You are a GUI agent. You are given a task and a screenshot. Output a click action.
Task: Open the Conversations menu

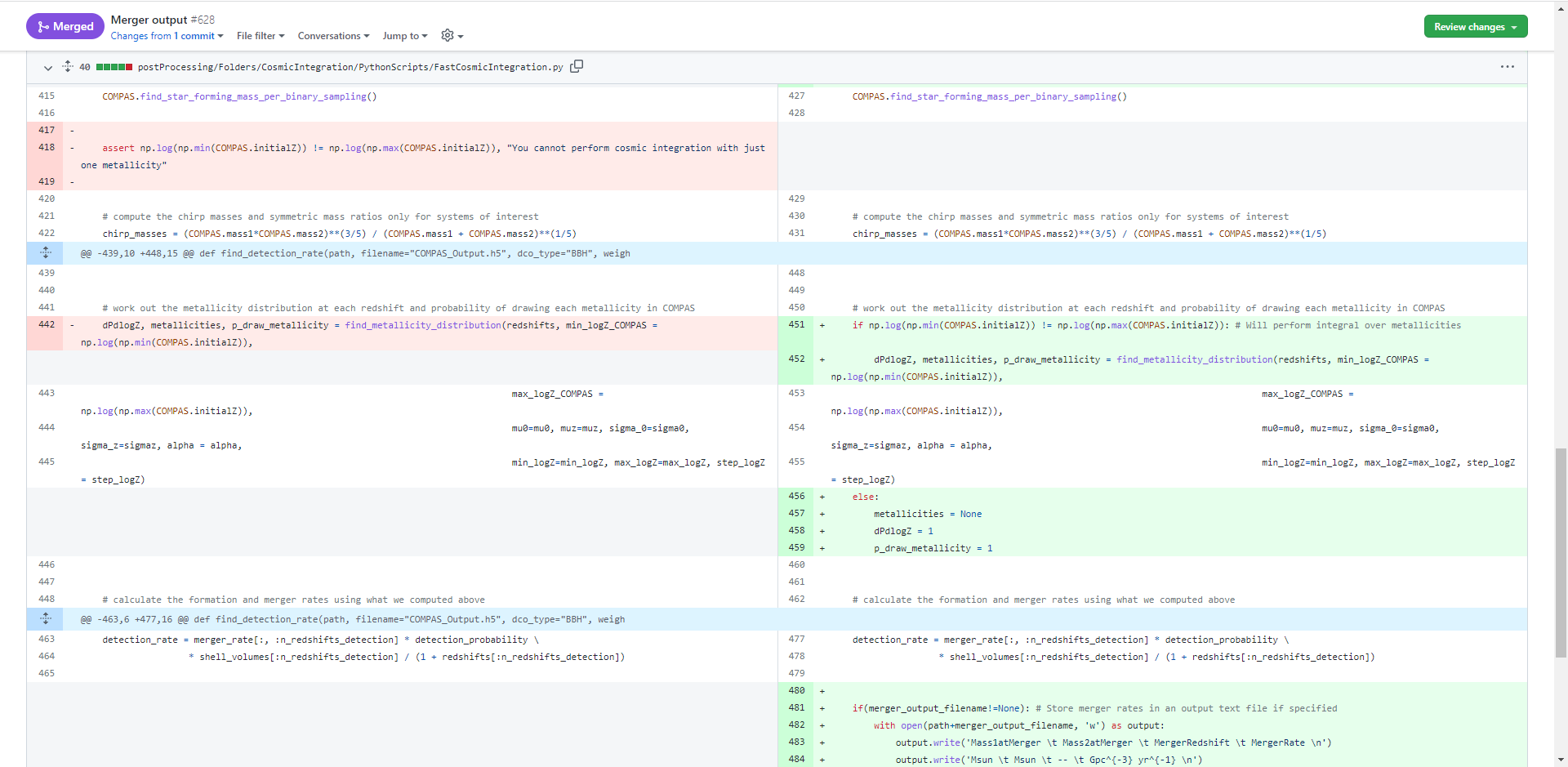click(332, 36)
